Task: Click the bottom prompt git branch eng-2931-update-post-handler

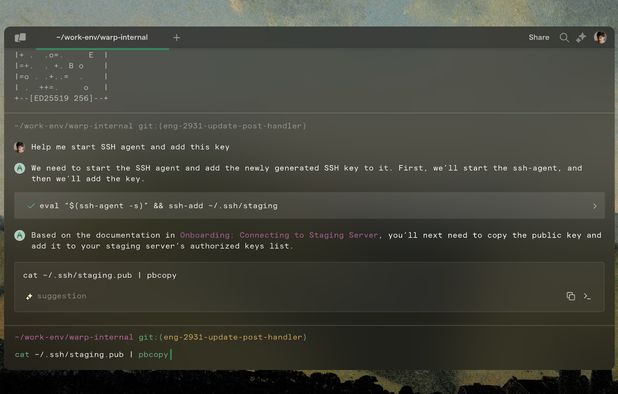Action: coord(233,337)
